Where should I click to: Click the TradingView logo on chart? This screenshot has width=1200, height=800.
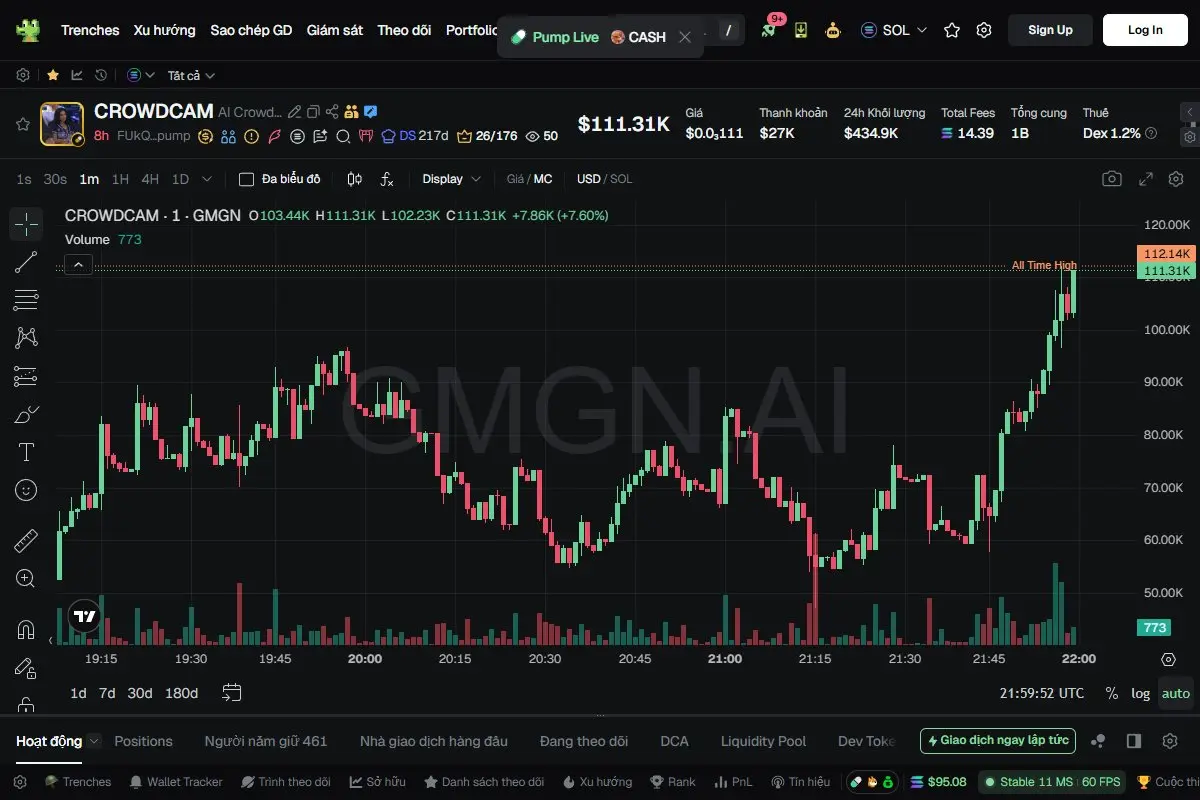tap(85, 617)
